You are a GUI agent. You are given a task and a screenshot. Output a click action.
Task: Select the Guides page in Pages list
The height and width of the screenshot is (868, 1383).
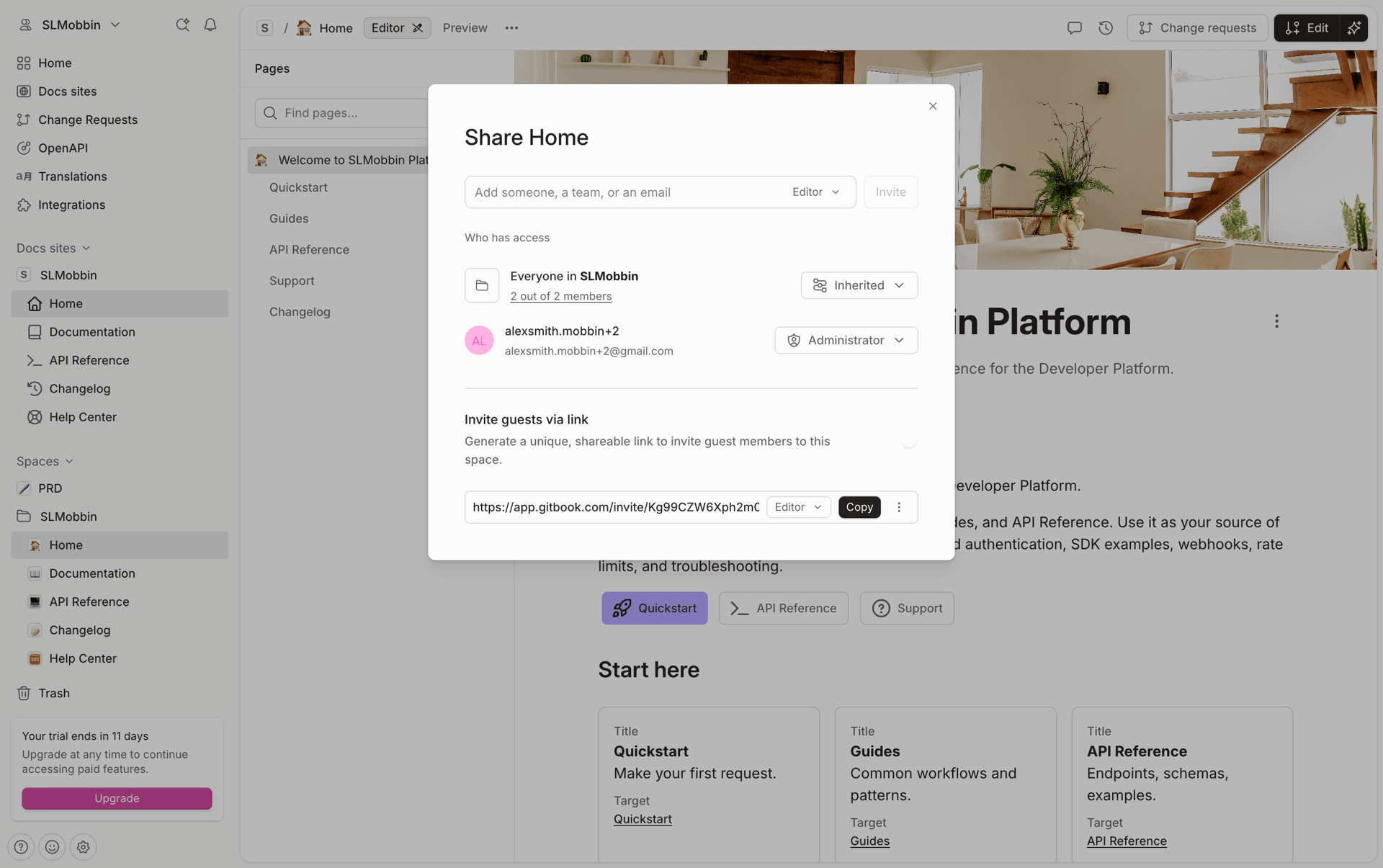[289, 218]
